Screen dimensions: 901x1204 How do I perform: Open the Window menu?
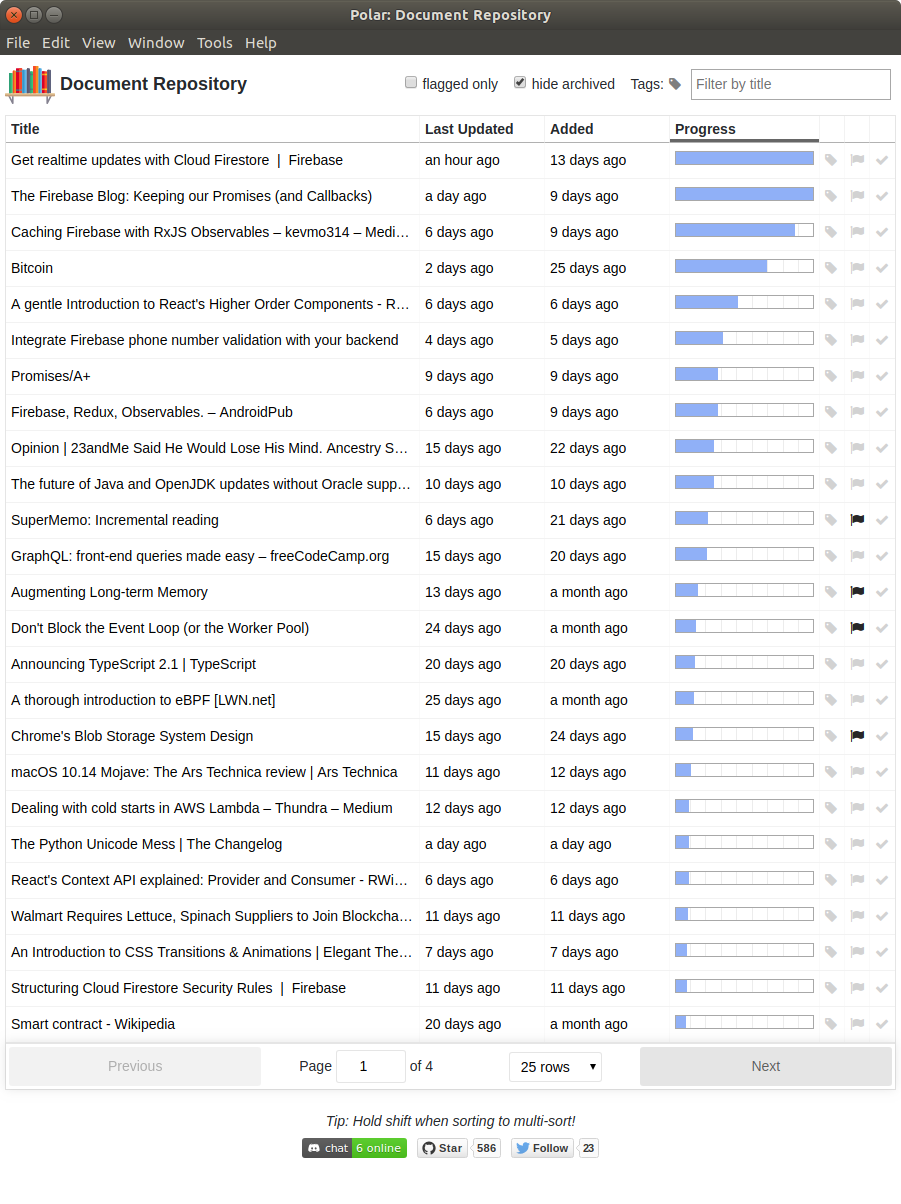[156, 43]
